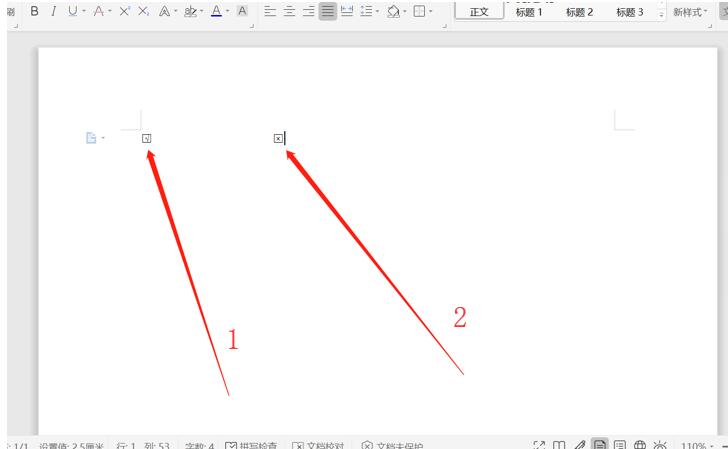
Task: Open the 110% zoom level menu
Action: (x=697, y=445)
